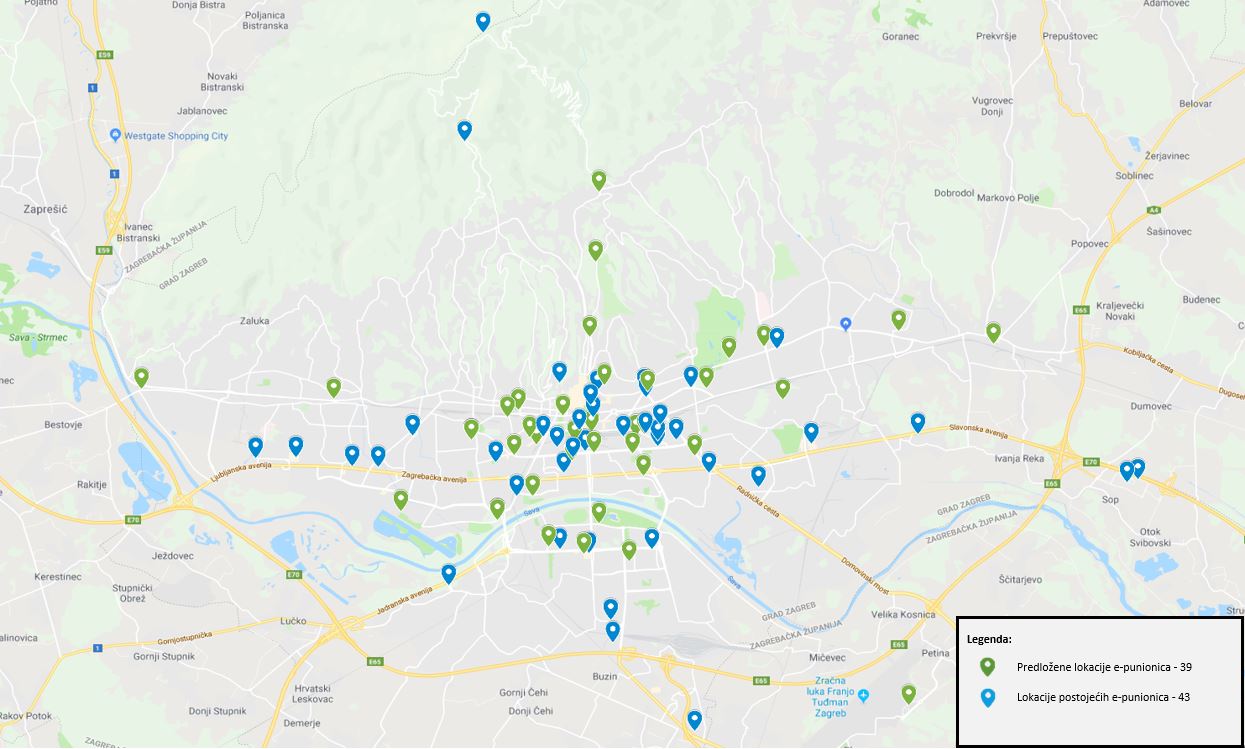Click the Velika Kosnica label
The image size is (1245, 749).
pos(904,615)
